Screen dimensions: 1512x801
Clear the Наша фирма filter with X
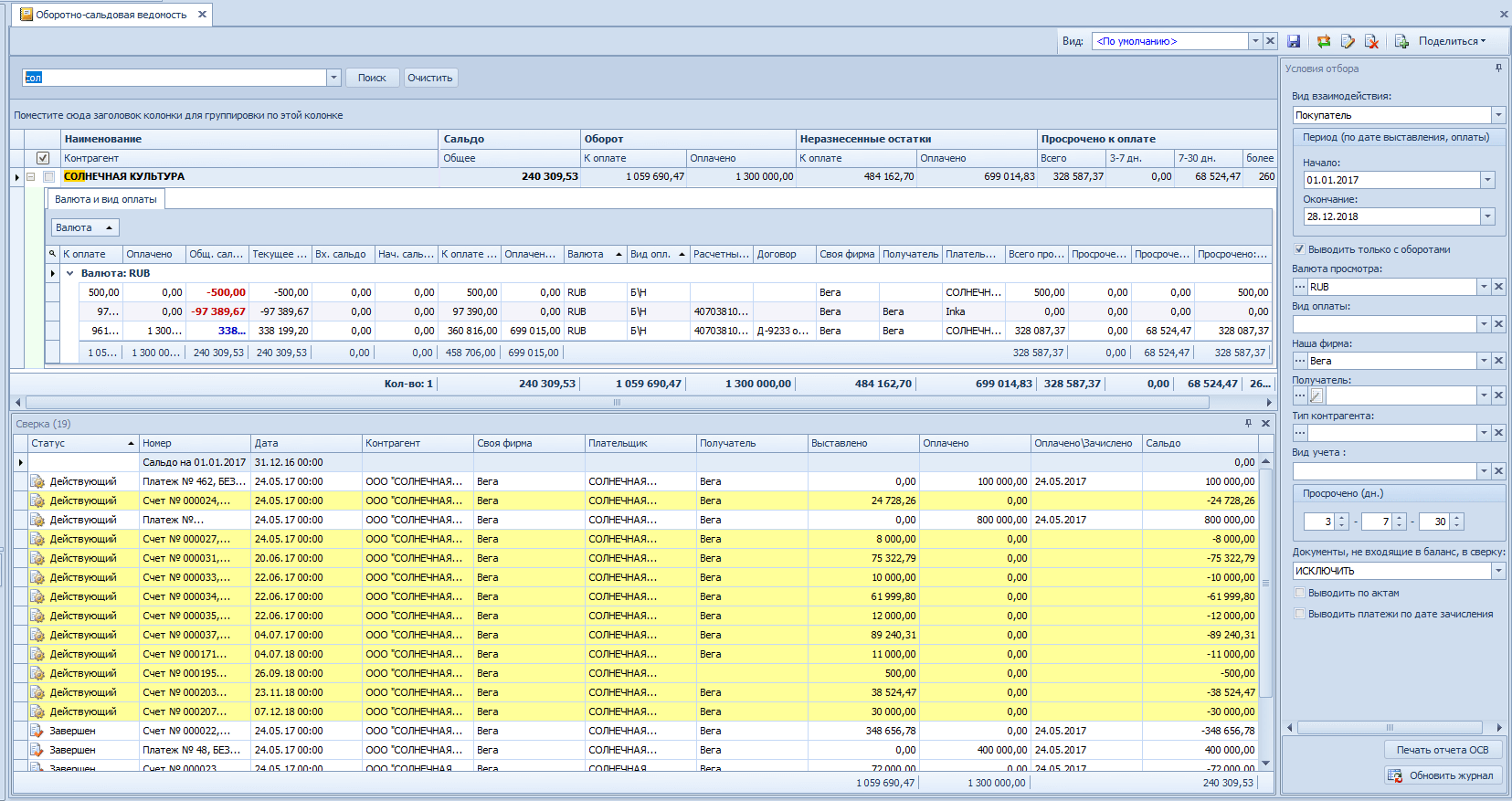(1498, 361)
